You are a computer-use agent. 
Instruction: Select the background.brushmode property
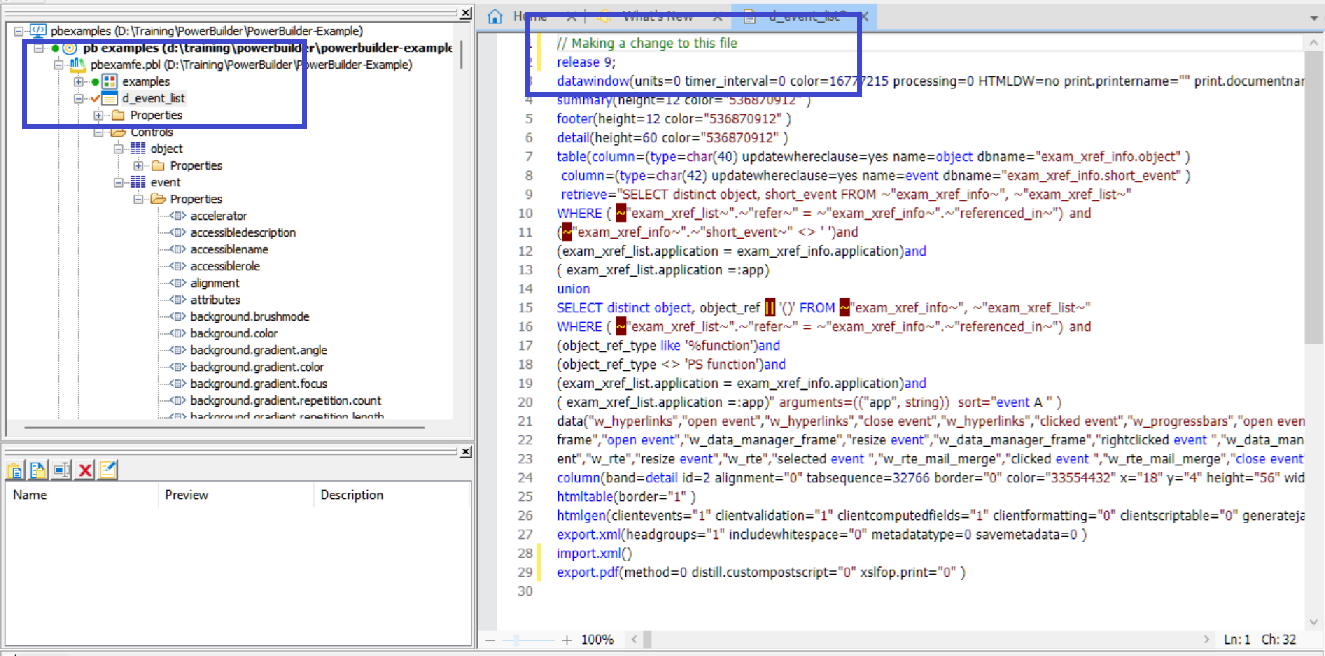click(249, 316)
